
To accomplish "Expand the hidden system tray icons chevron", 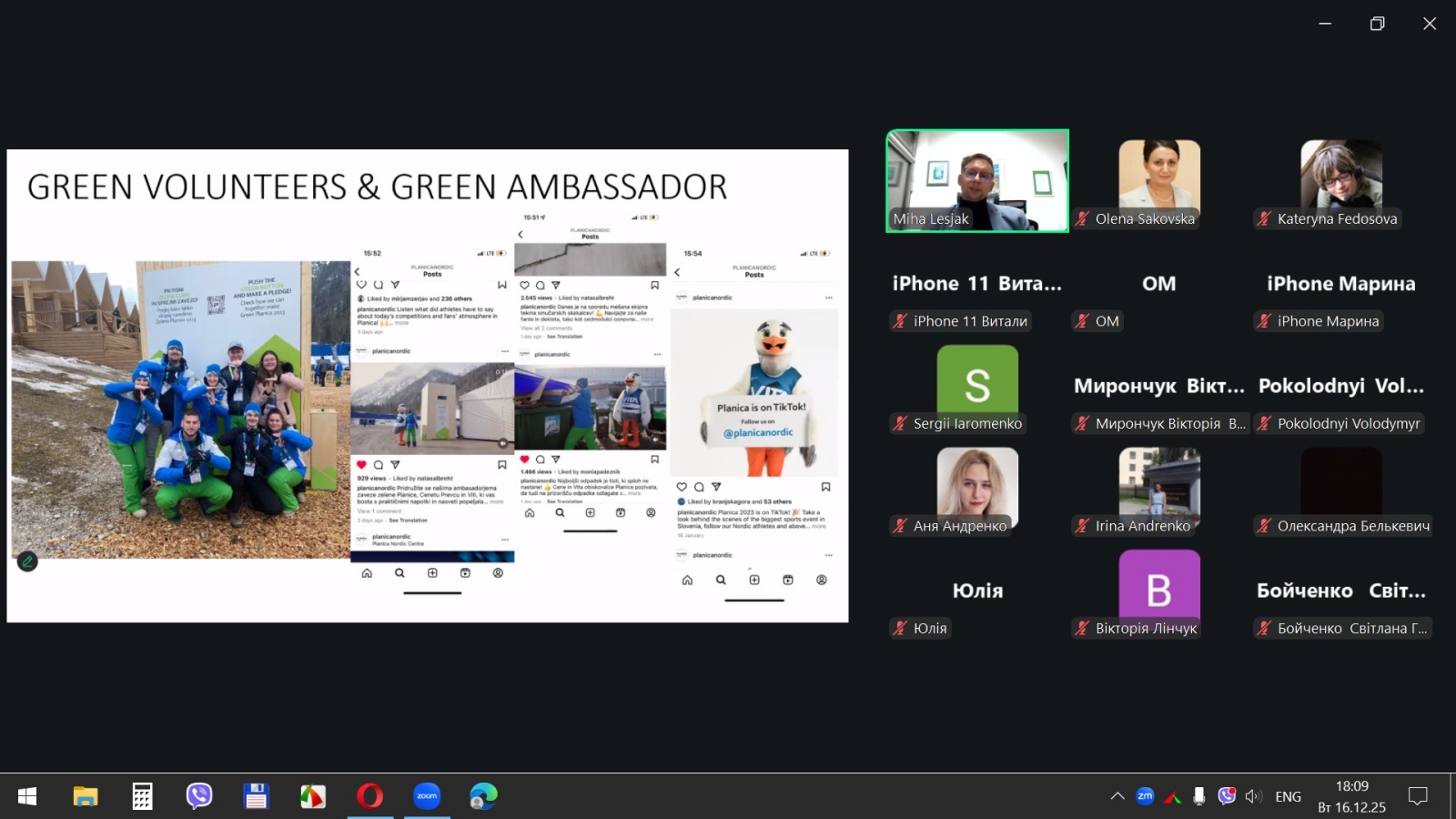I will coord(1117,796).
